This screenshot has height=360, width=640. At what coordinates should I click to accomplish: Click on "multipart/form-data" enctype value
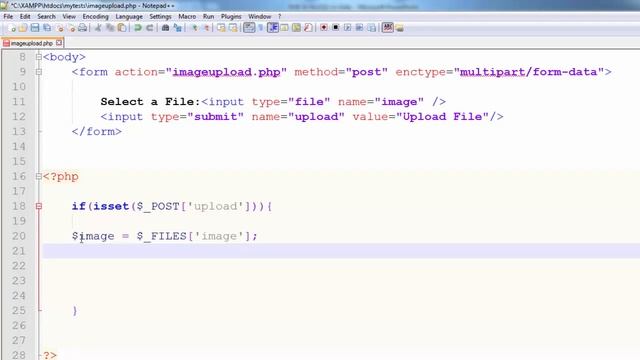529,72
